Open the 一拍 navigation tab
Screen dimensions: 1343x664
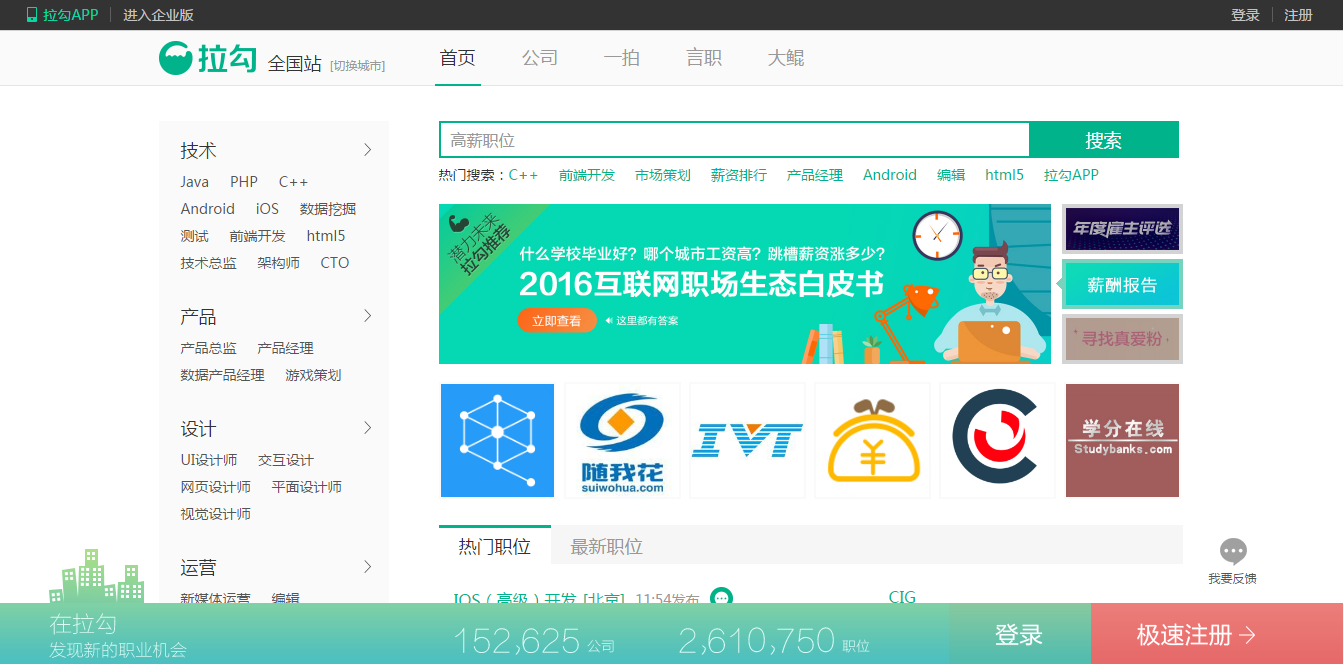click(x=622, y=58)
